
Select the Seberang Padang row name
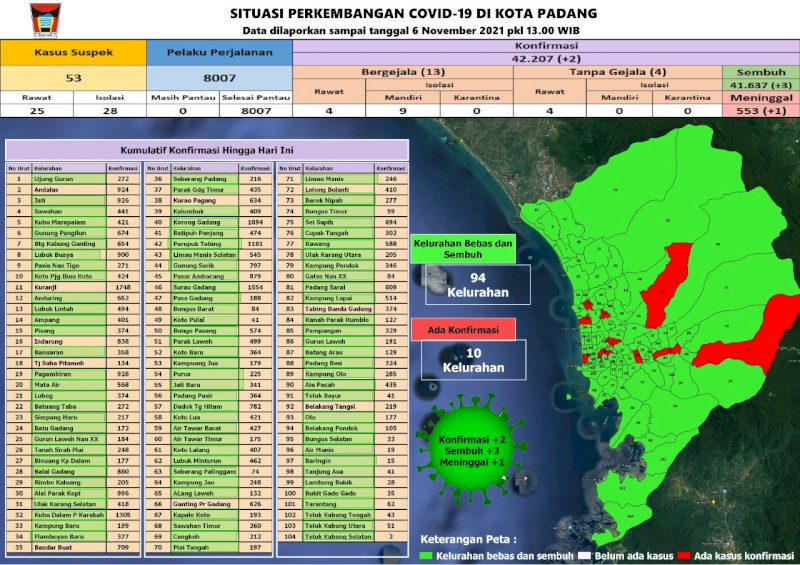pos(205,179)
